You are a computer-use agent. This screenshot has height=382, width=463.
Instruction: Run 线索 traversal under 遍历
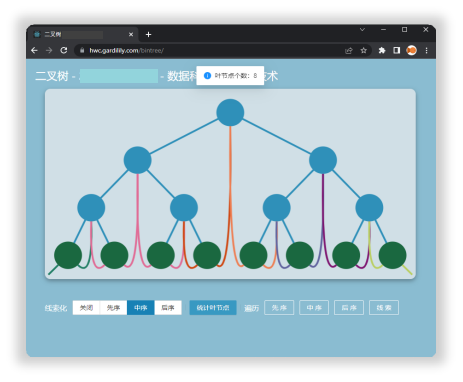tap(384, 308)
